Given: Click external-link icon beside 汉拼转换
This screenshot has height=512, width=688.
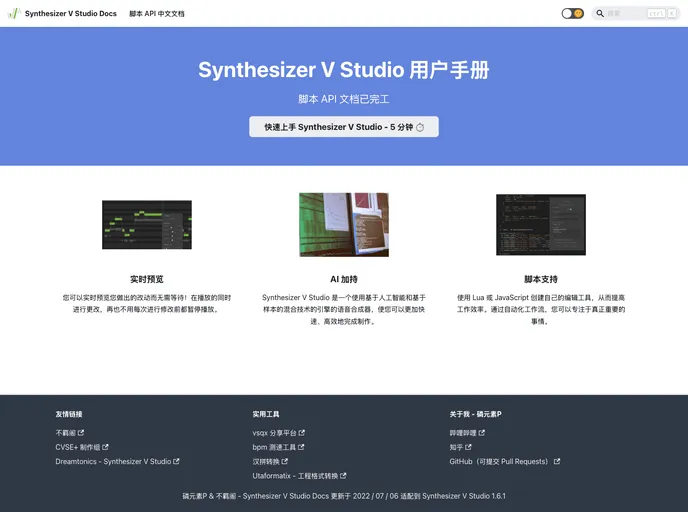Looking at the screenshot, I should (x=285, y=462).
